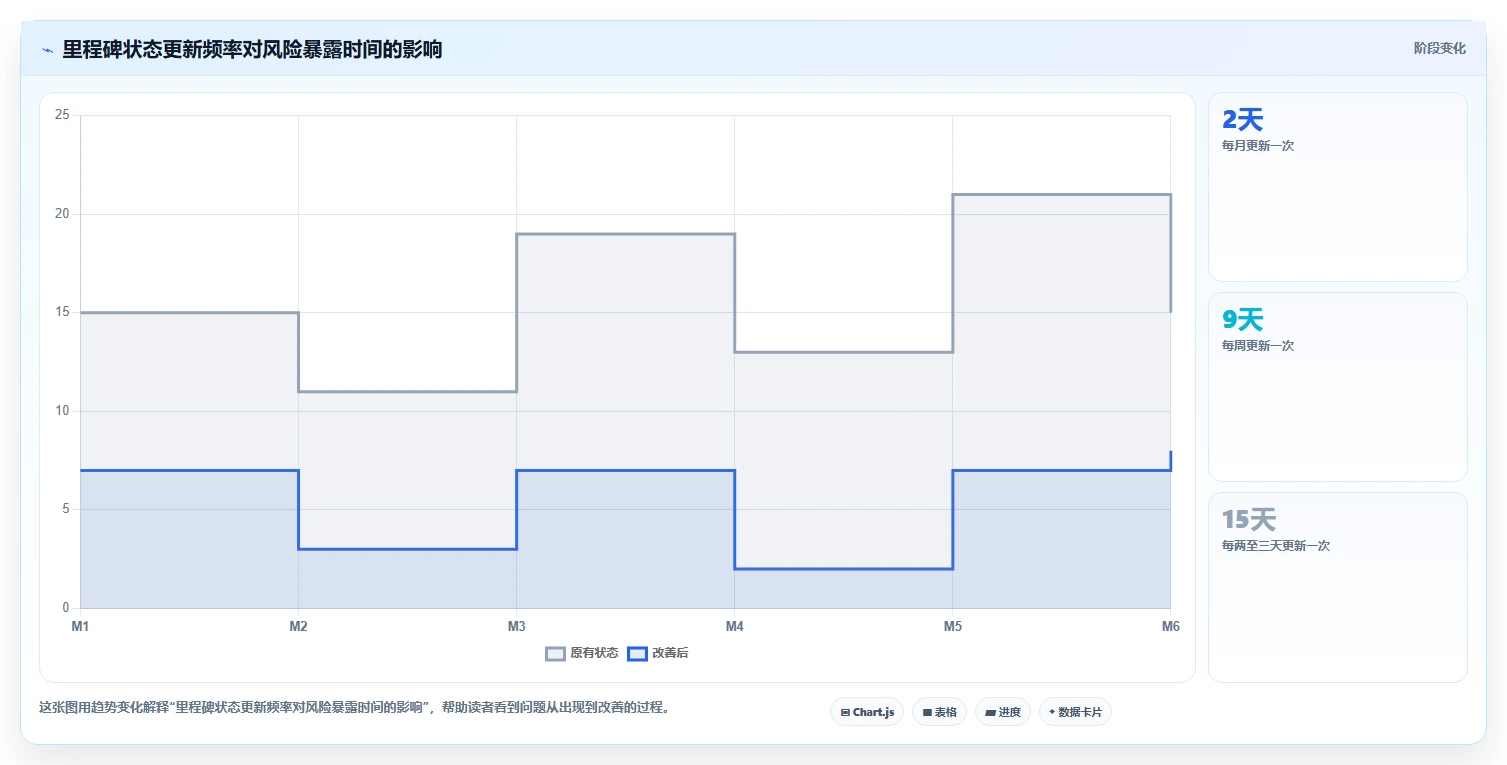Click the gray 原有状态 legend swatch
Screen dimensions: 1507x765
[555, 654]
